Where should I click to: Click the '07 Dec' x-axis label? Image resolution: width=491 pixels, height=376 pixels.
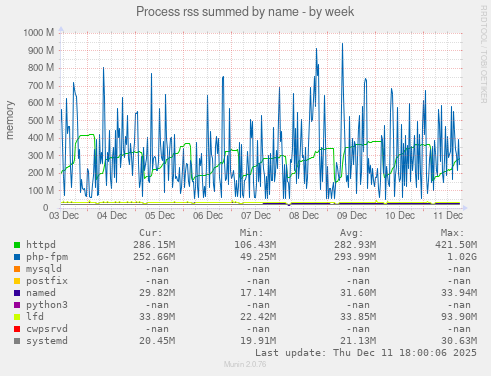[x=256, y=215]
